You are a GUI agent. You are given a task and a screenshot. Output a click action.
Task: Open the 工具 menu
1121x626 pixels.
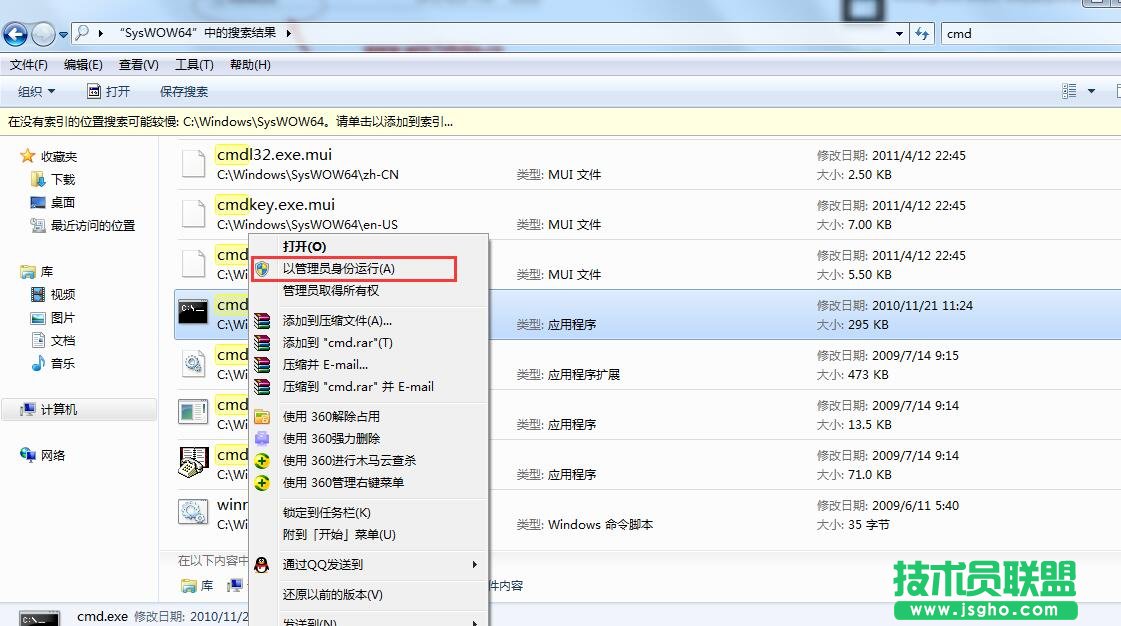[192, 64]
